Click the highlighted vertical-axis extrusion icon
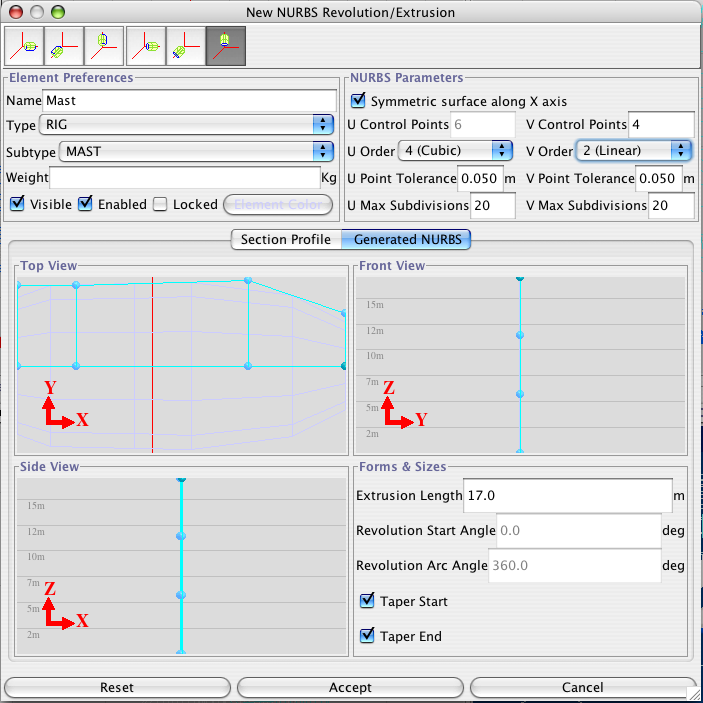The width and height of the screenshot is (703, 703). pyautogui.click(x=225, y=46)
